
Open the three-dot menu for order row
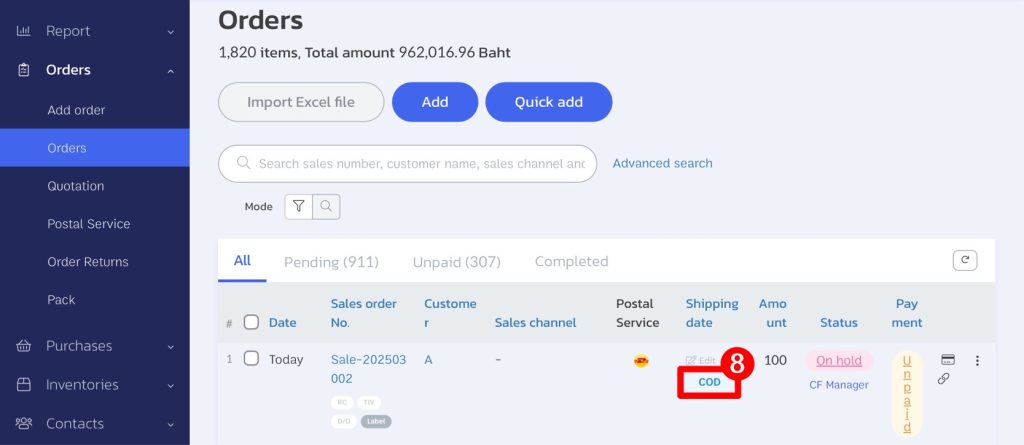[x=977, y=361]
